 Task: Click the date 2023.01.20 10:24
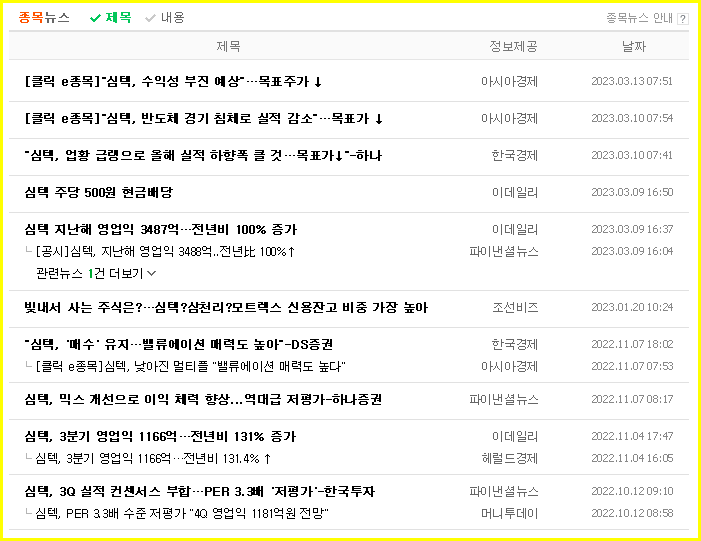(x=632, y=308)
